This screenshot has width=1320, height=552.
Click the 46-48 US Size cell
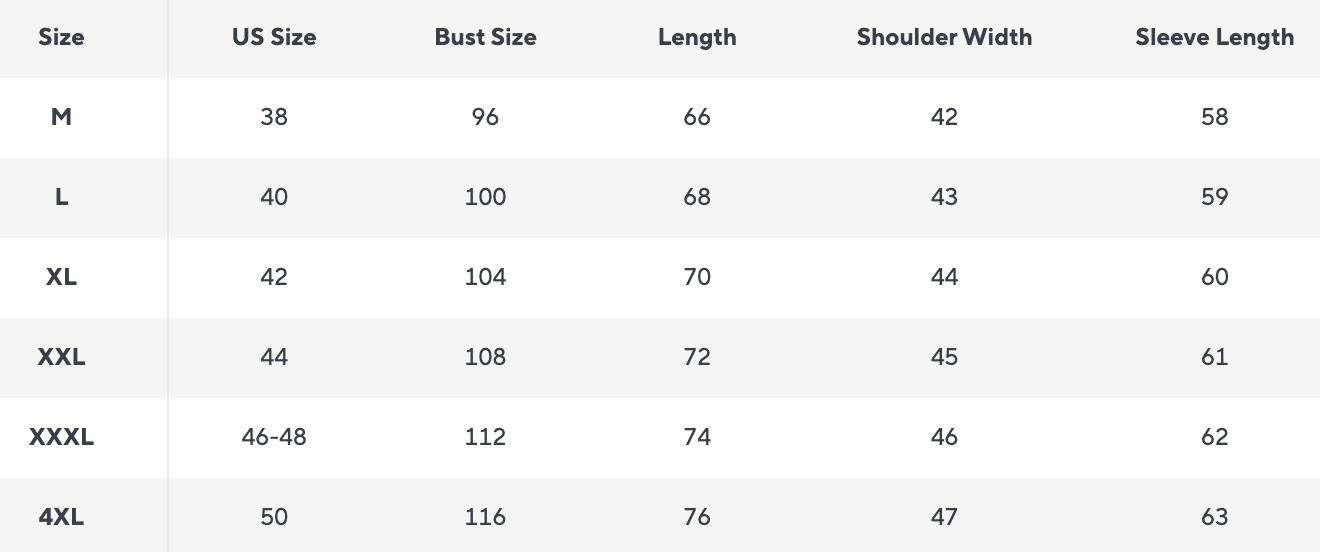coord(274,437)
